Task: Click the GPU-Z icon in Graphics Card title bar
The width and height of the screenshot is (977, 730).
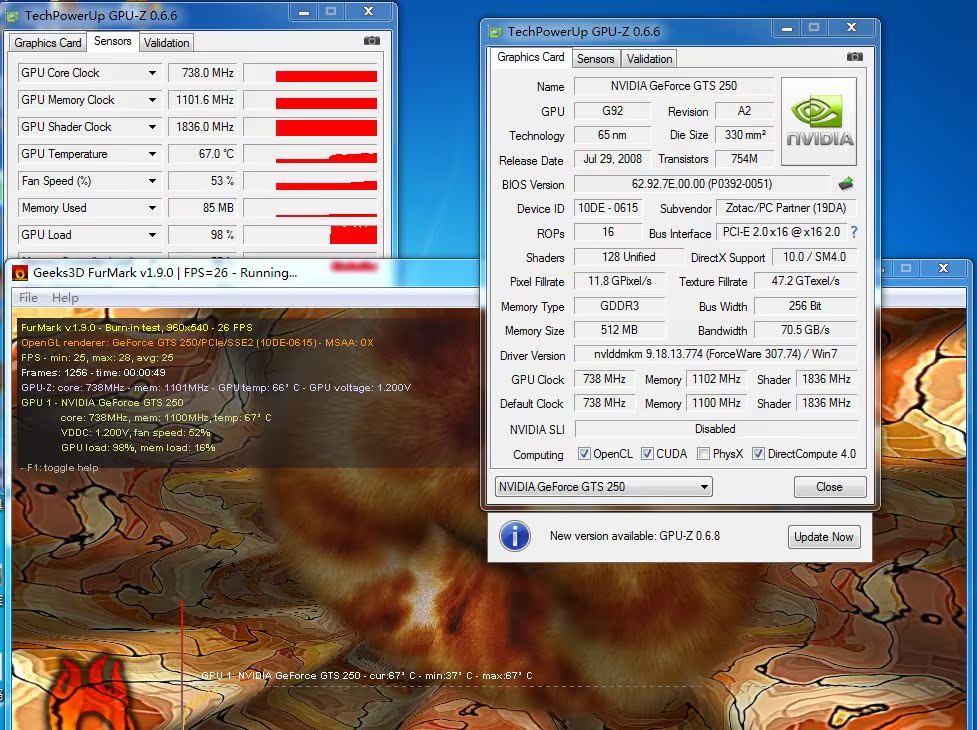Action: [x=495, y=31]
